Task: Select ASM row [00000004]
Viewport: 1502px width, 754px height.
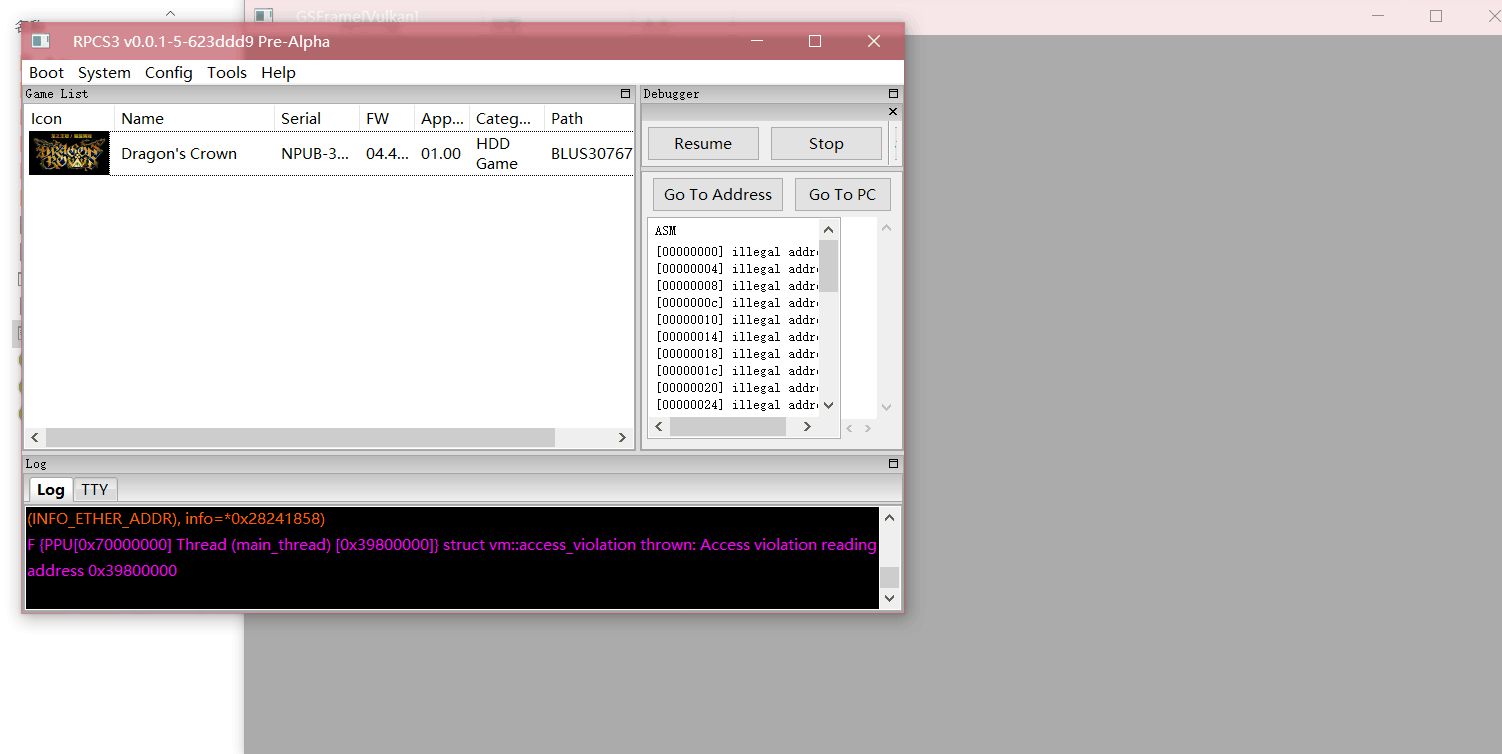Action: pos(736,269)
